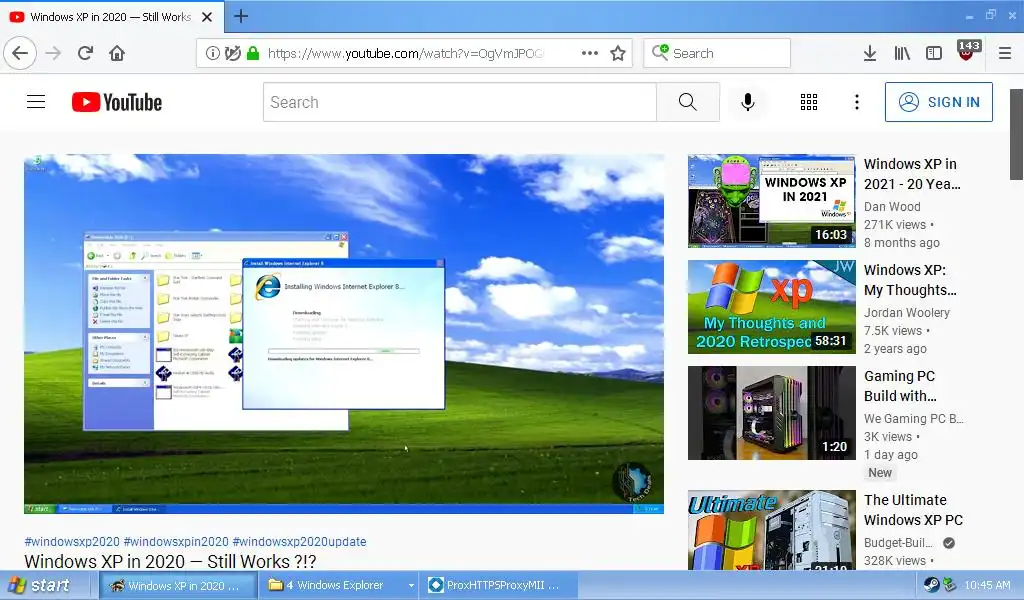Screen dimensions: 1024x600
Task: Click the tray icon beside the clock
Action: click(x=950, y=585)
